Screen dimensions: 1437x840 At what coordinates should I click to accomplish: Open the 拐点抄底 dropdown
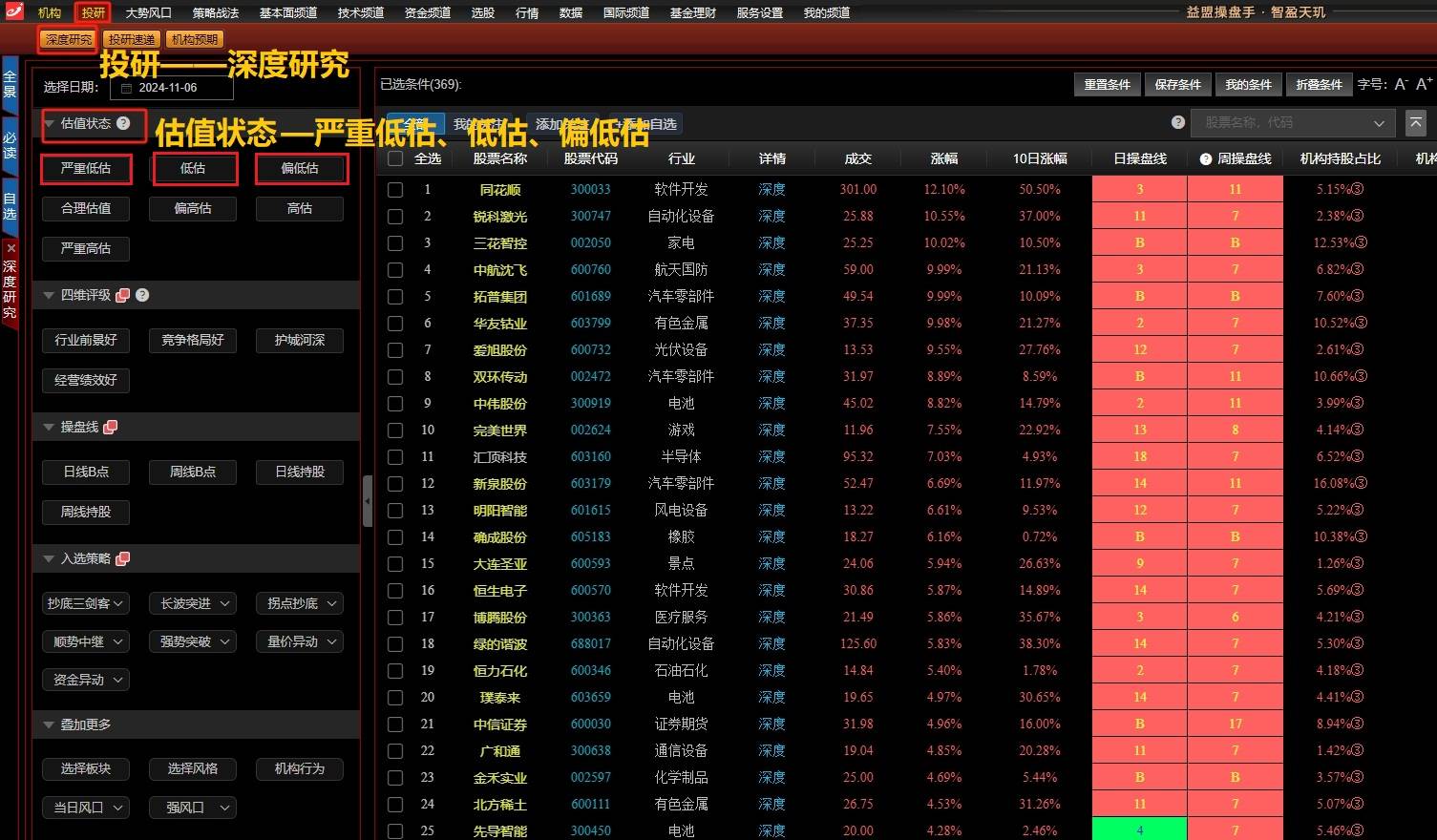pyautogui.click(x=300, y=603)
